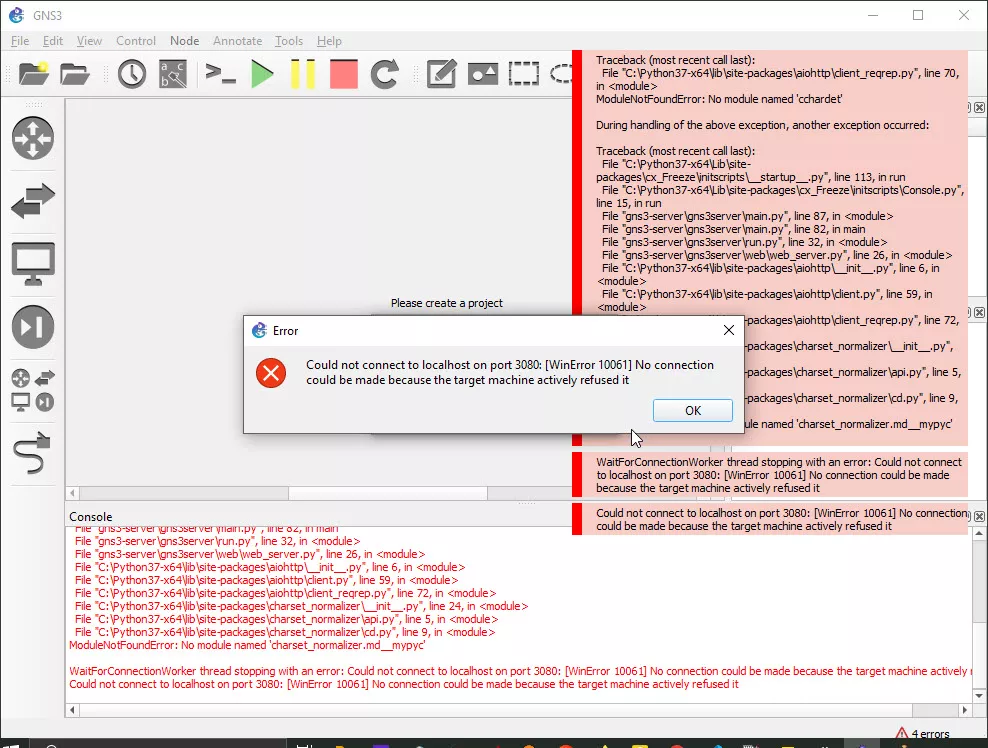Open the Annotate menu
The width and height of the screenshot is (988, 748).
coord(238,41)
